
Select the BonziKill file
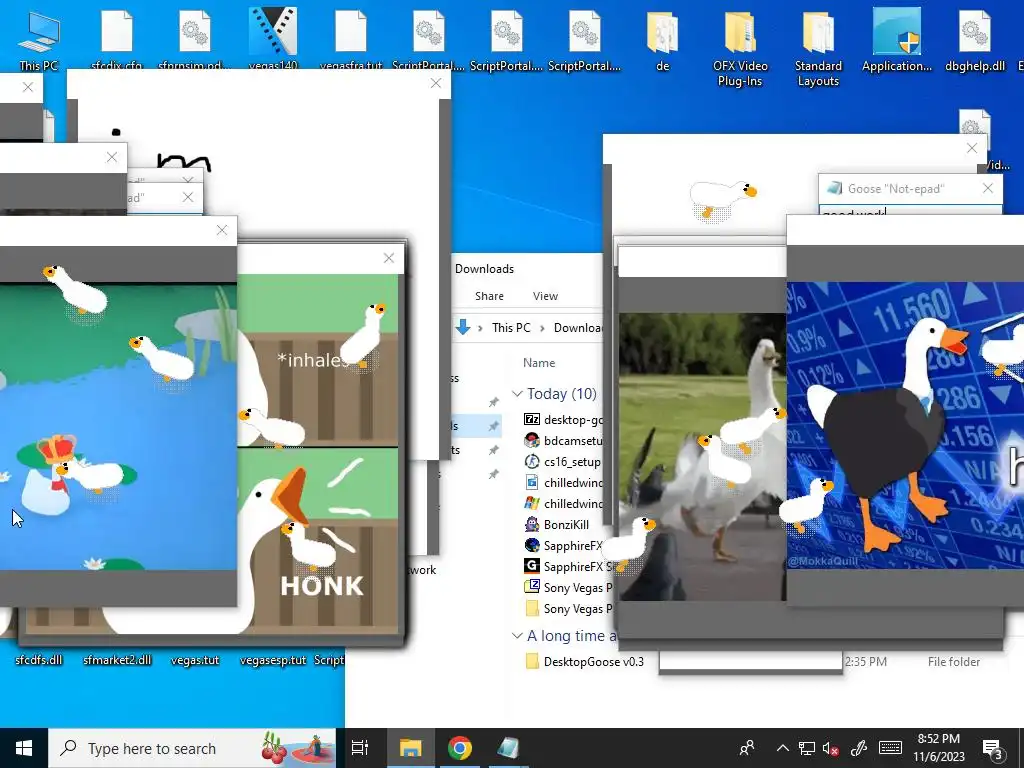[x=558, y=524]
